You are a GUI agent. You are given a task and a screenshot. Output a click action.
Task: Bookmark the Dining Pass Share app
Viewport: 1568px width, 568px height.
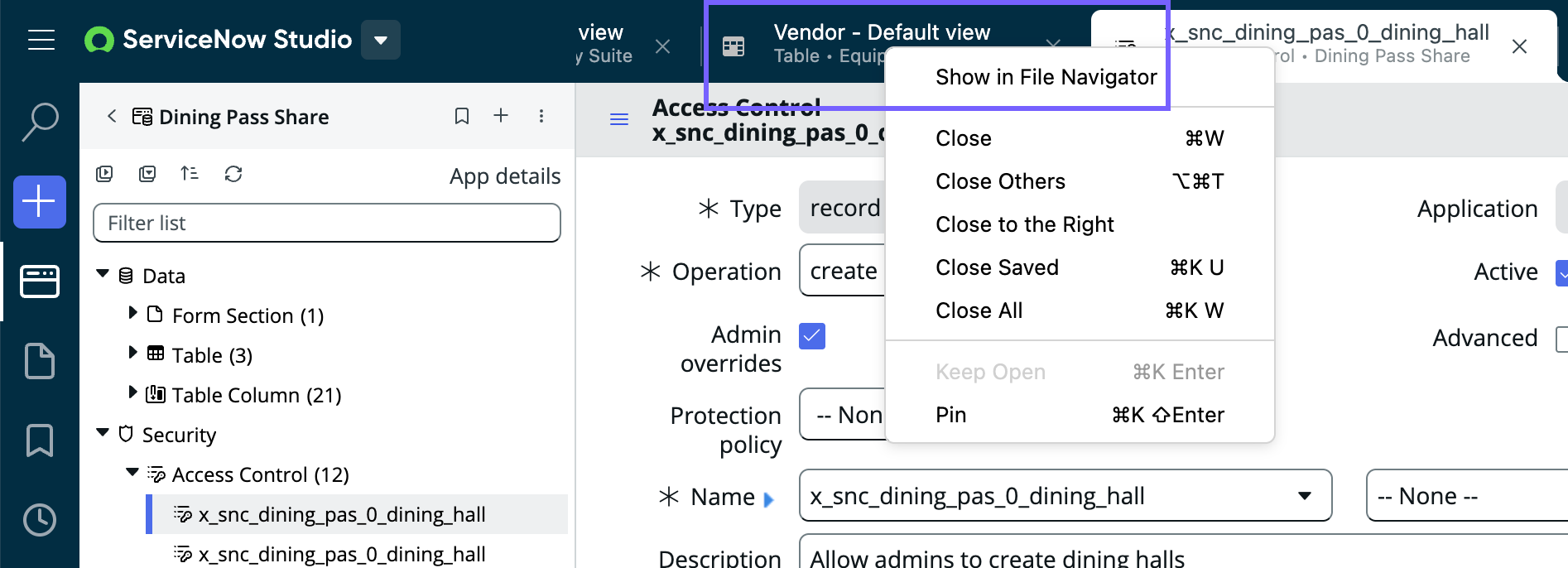click(462, 116)
